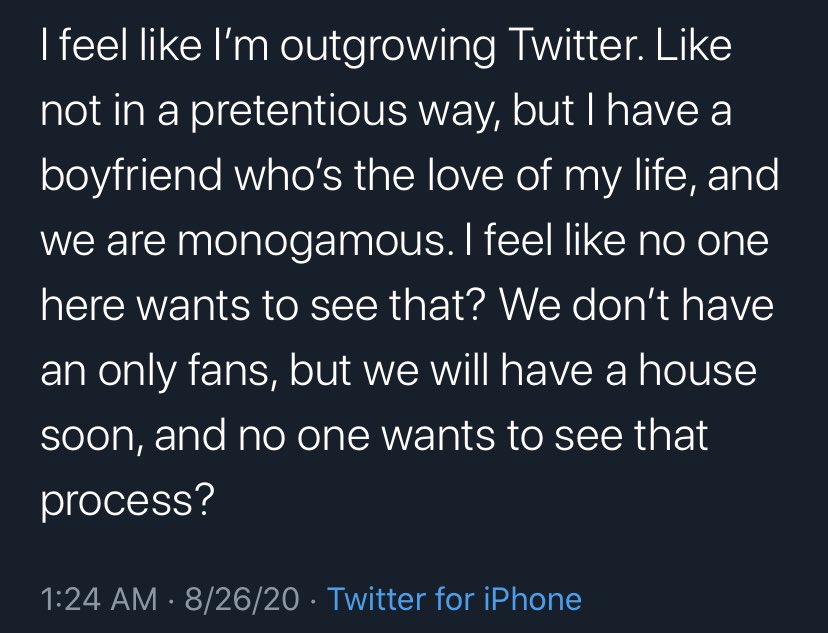This screenshot has width=828, height=633.
Task: Tap the word 'pretentious' in the tweet
Action: [298, 112]
